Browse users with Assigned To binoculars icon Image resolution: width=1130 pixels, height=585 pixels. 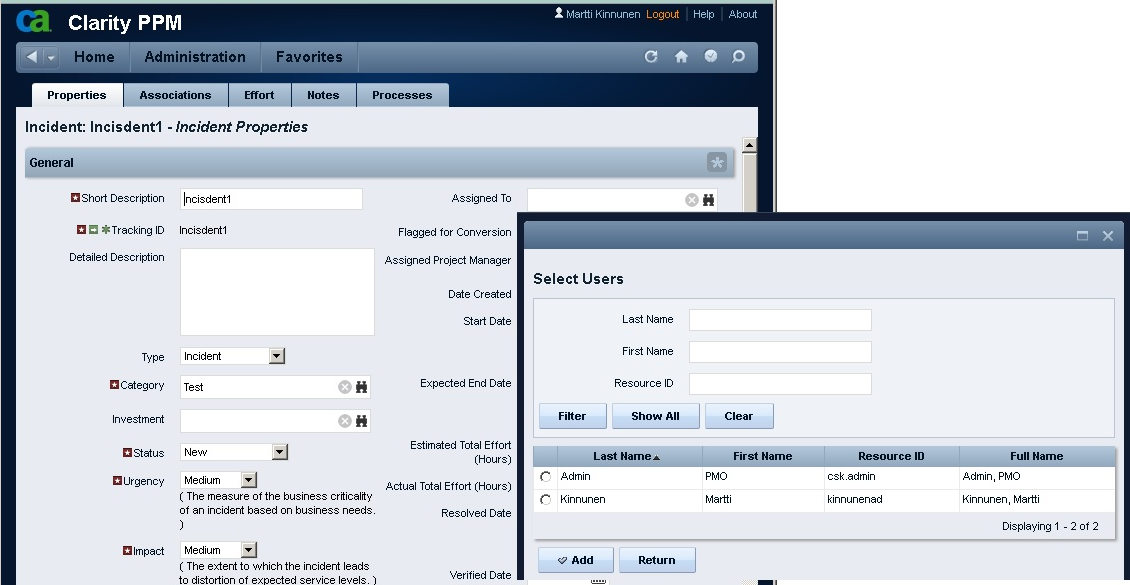click(708, 200)
